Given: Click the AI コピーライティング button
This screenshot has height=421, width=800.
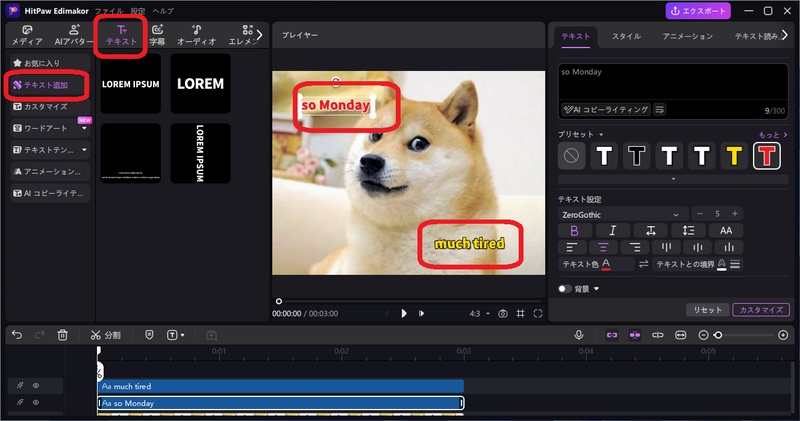Looking at the screenshot, I should 606,109.
